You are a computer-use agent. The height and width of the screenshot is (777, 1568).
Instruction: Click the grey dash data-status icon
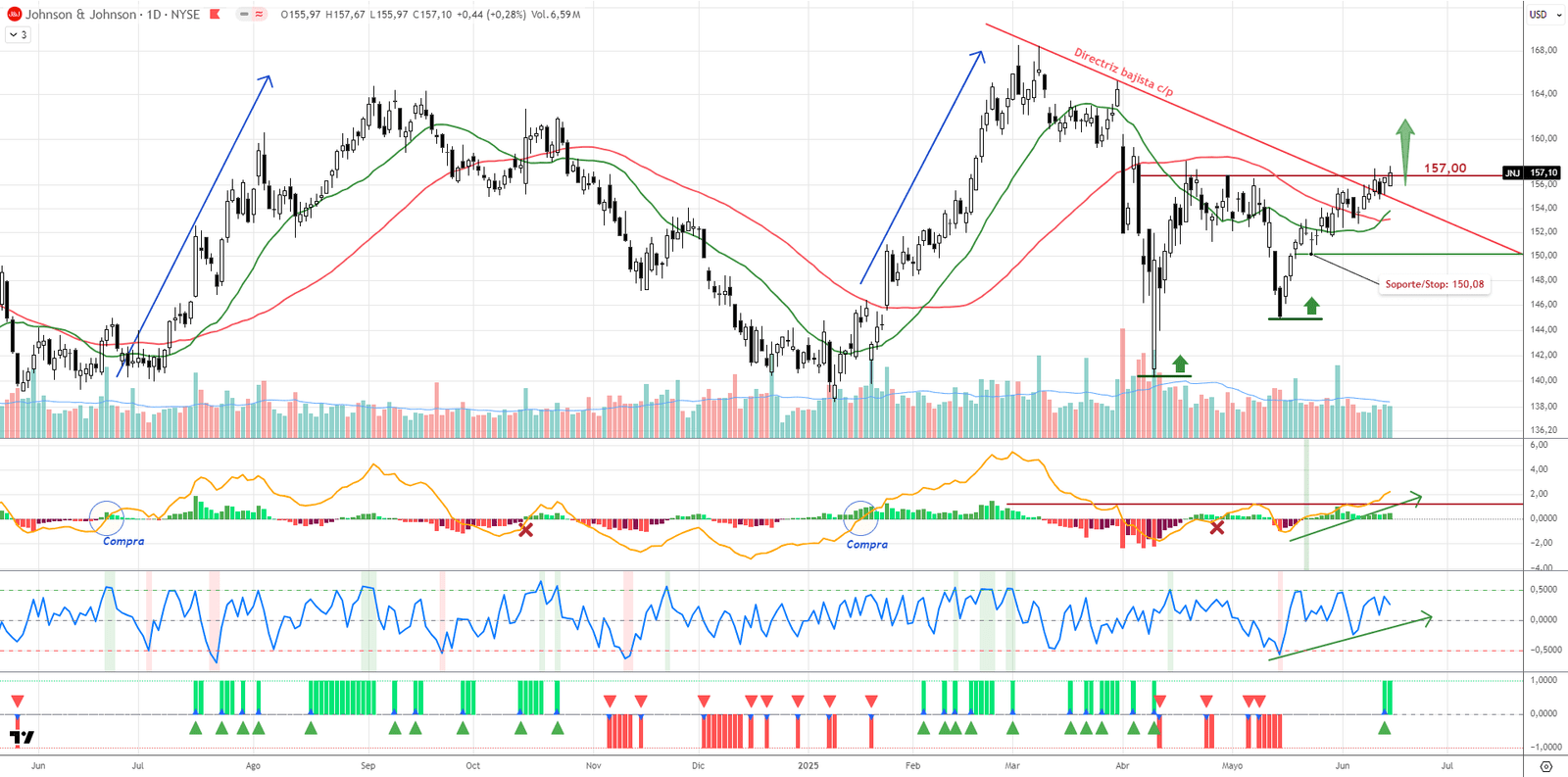[x=244, y=15]
